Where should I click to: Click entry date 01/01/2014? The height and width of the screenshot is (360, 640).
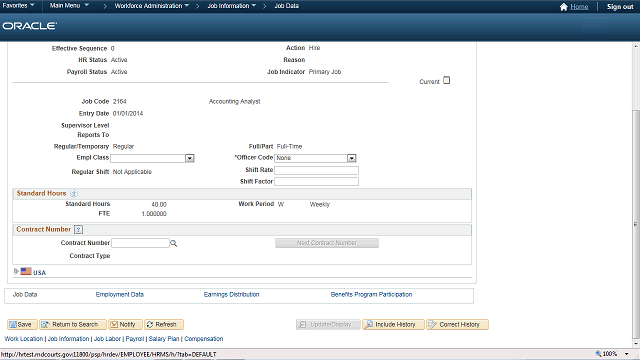(128, 113)
